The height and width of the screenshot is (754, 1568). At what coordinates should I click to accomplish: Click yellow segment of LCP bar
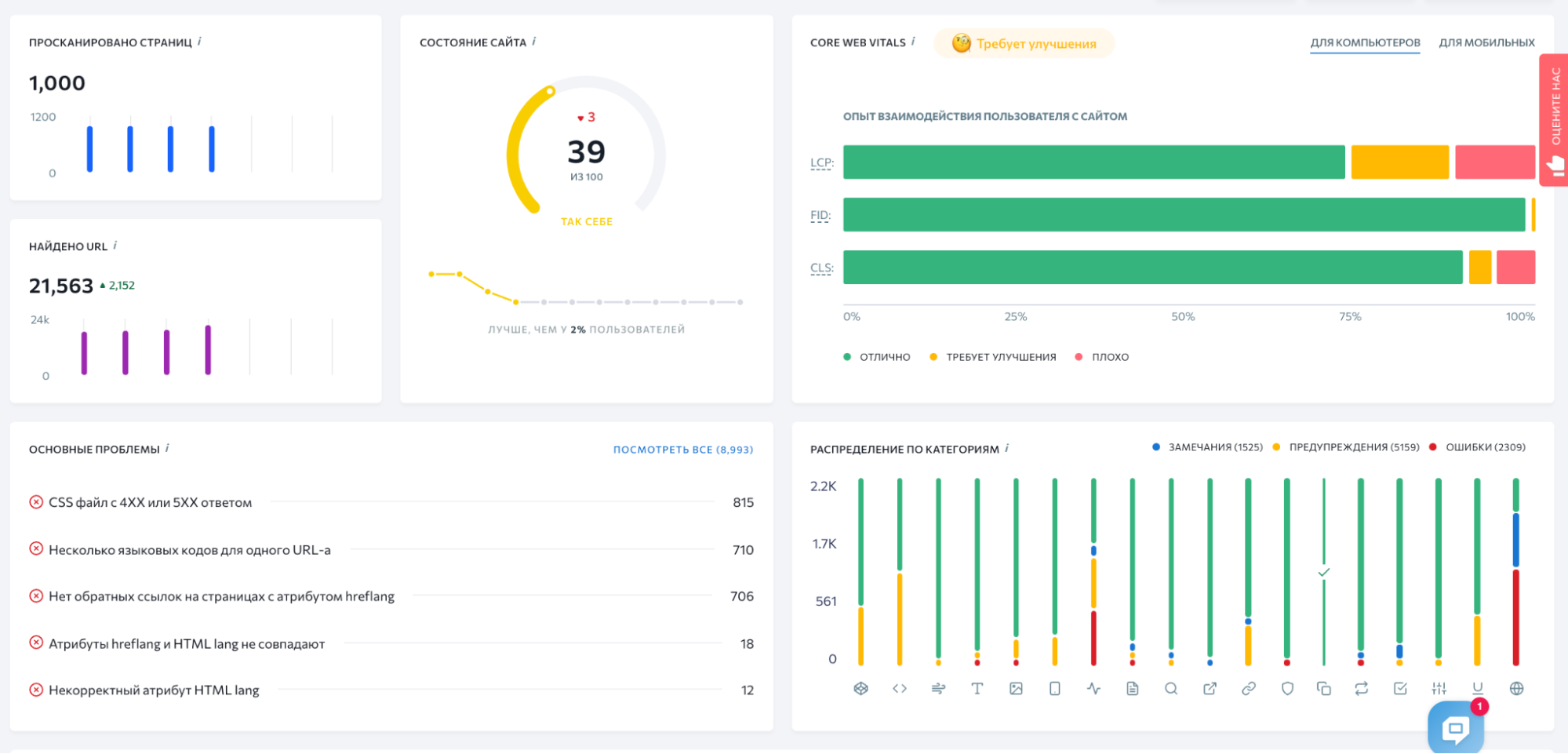(x=1400, y=162)
